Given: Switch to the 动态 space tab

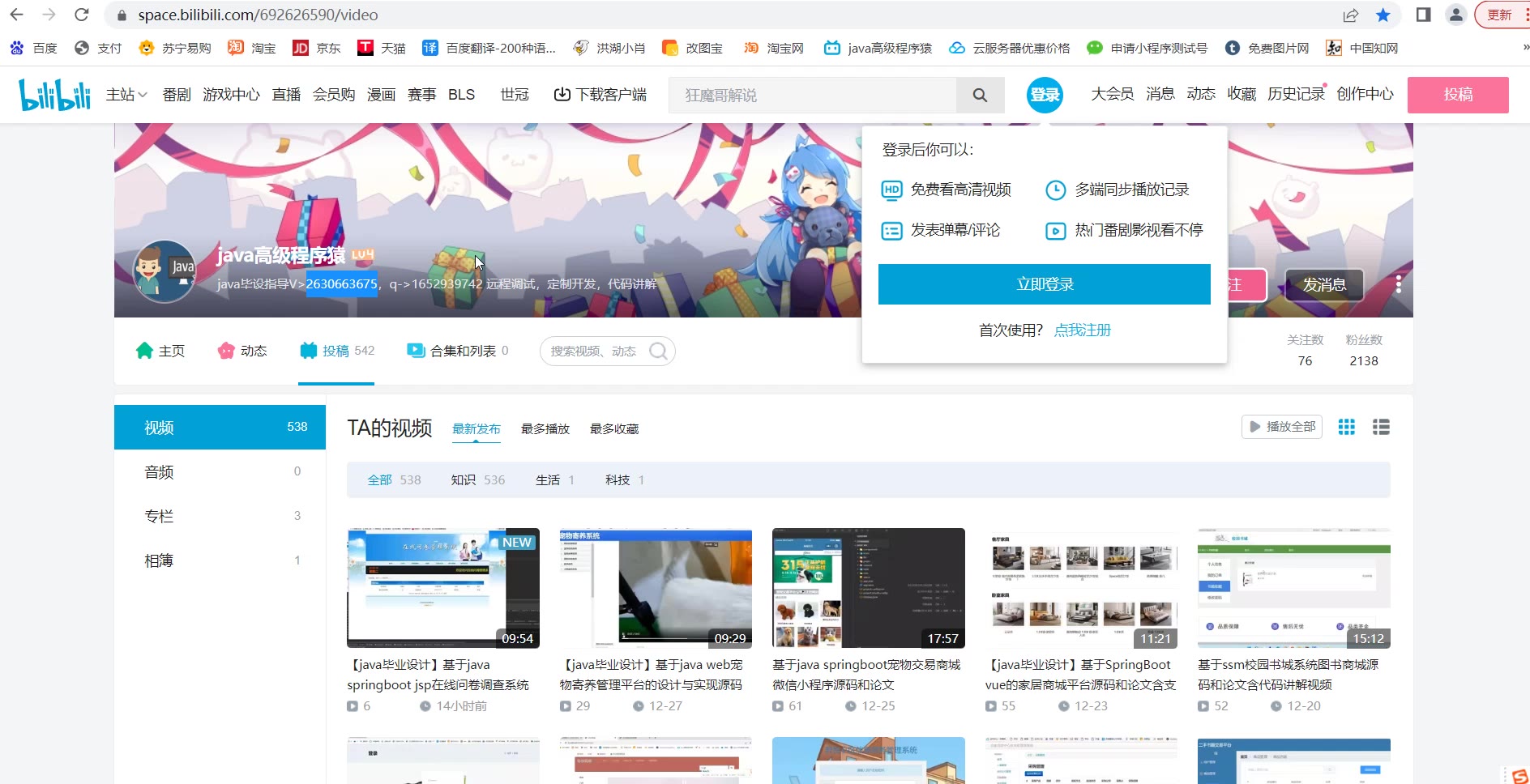Looking at the screenshot, I should tap(242, 351).
